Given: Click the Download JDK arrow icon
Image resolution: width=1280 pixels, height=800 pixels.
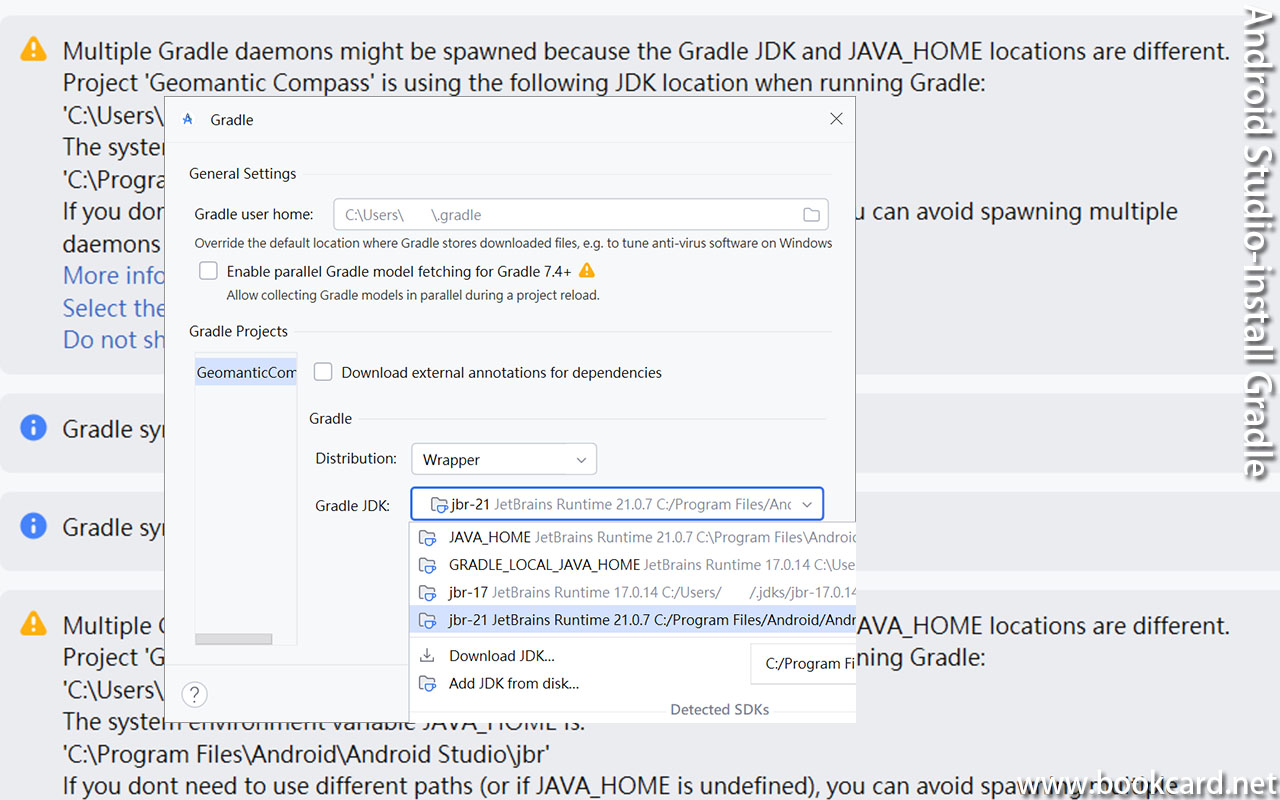Looking at the screenshot, I should (427, 656).
